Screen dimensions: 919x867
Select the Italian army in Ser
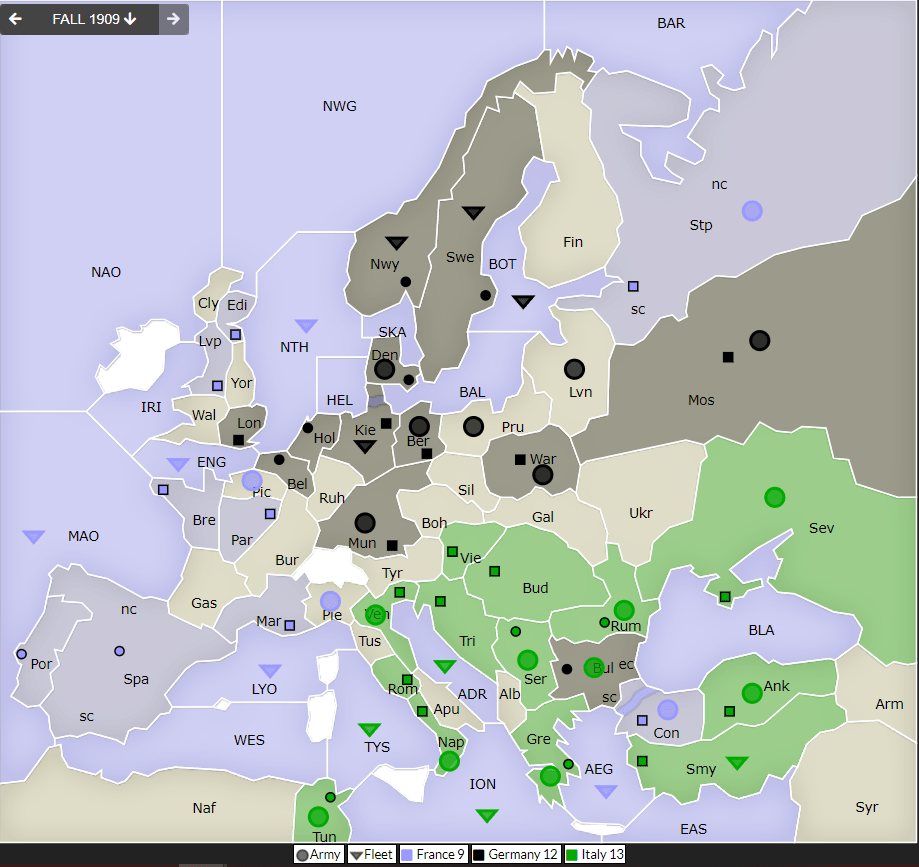[x=527, y=659]
